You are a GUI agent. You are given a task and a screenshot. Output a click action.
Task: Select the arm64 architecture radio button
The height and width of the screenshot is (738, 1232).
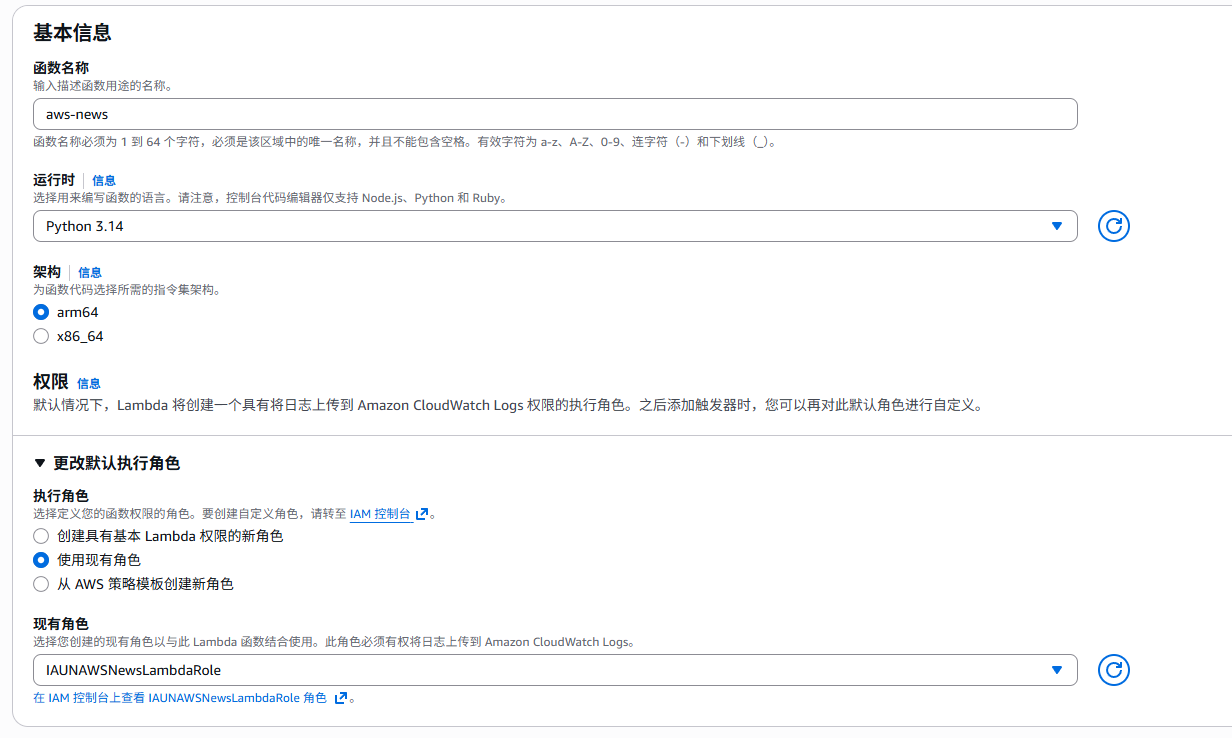[41, 312]
